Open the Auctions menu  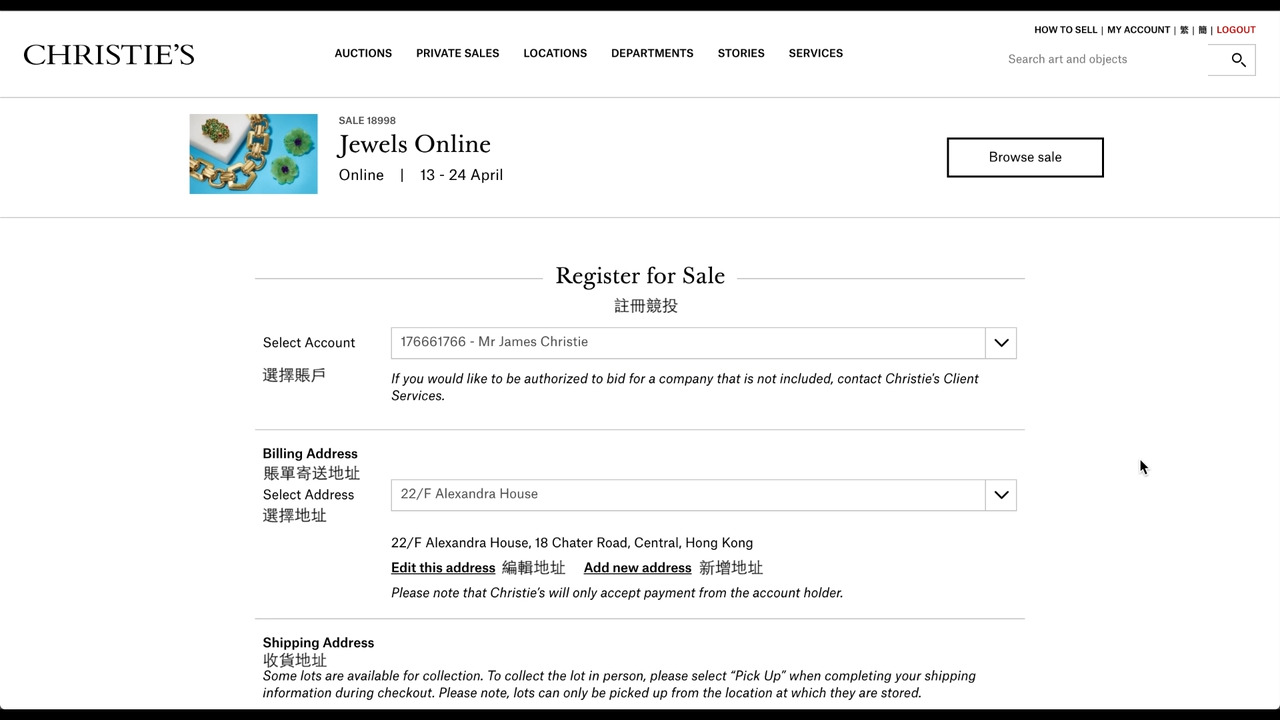pos(363,53)
